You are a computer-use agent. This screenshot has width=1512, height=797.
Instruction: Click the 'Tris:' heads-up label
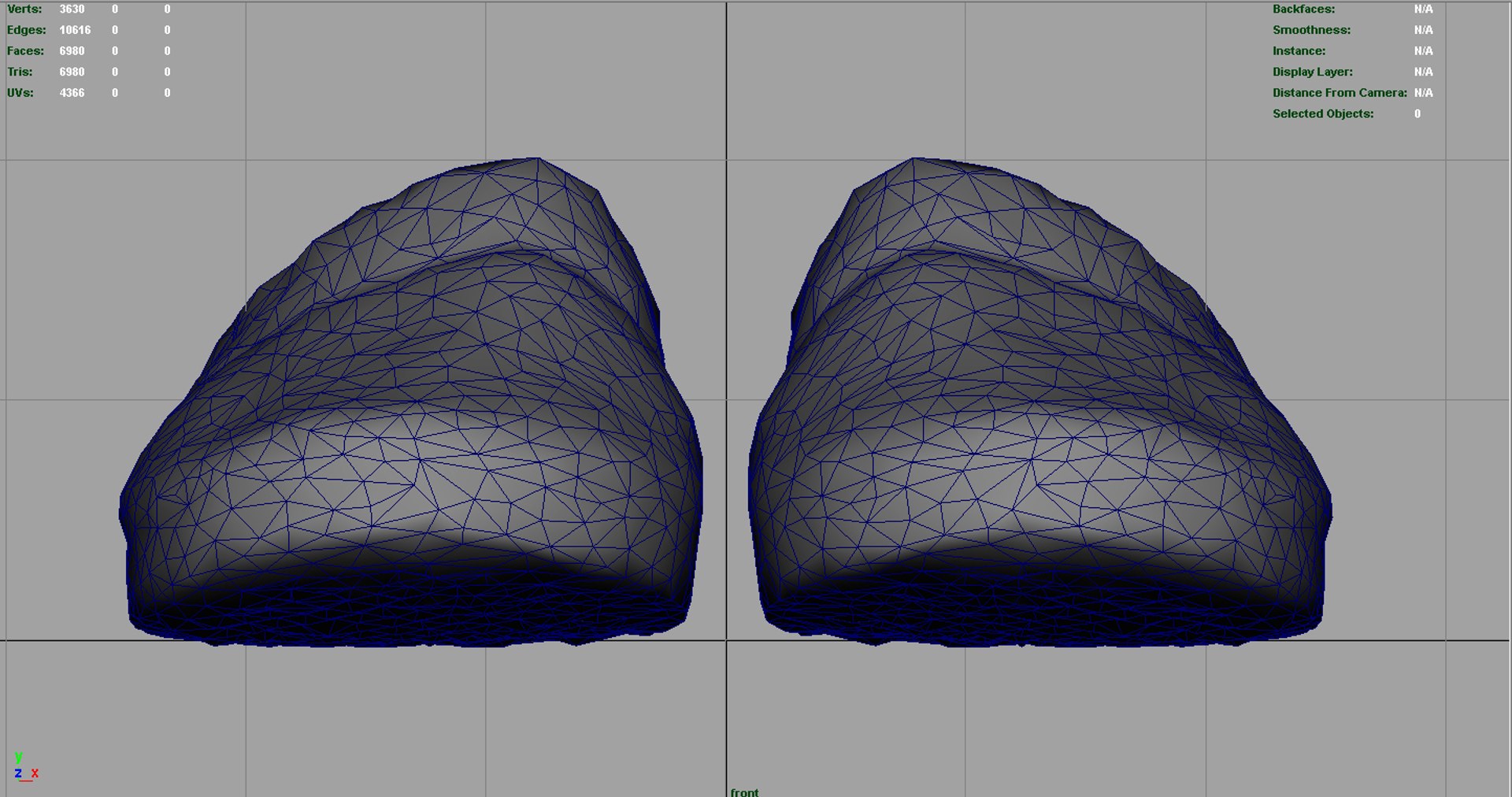coord(20,72)
